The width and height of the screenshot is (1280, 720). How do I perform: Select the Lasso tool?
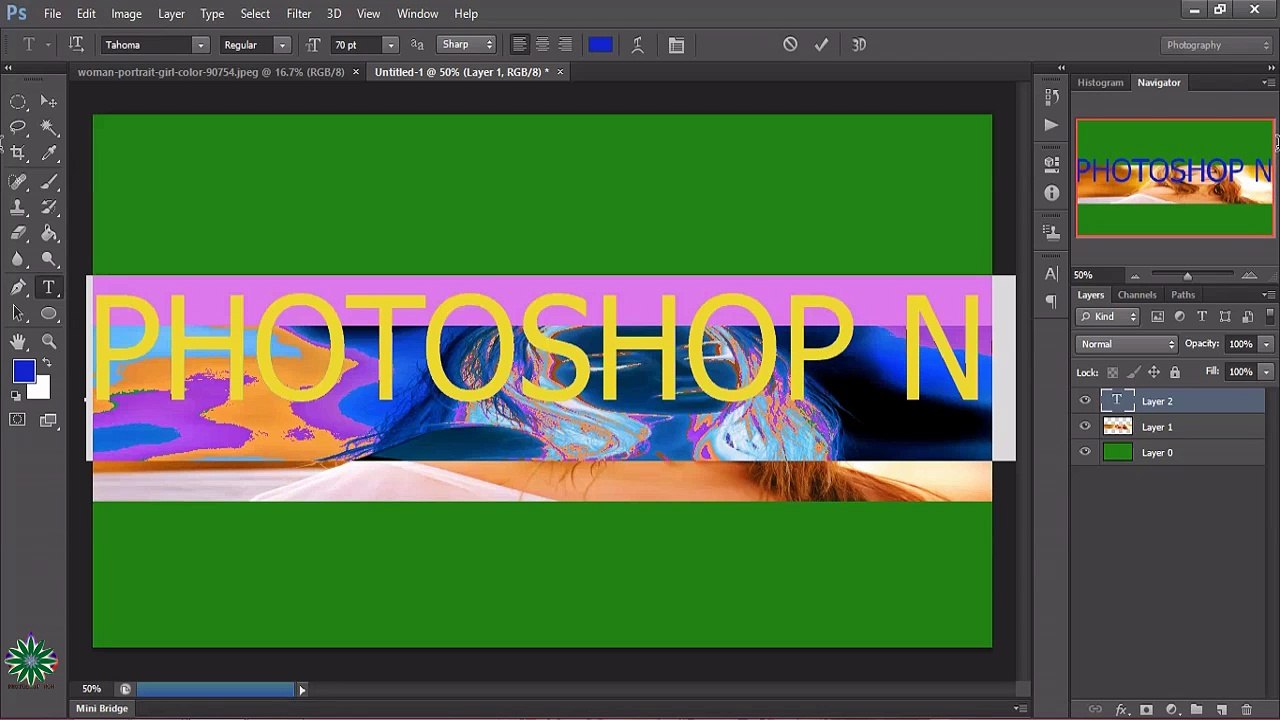[18, 127]
